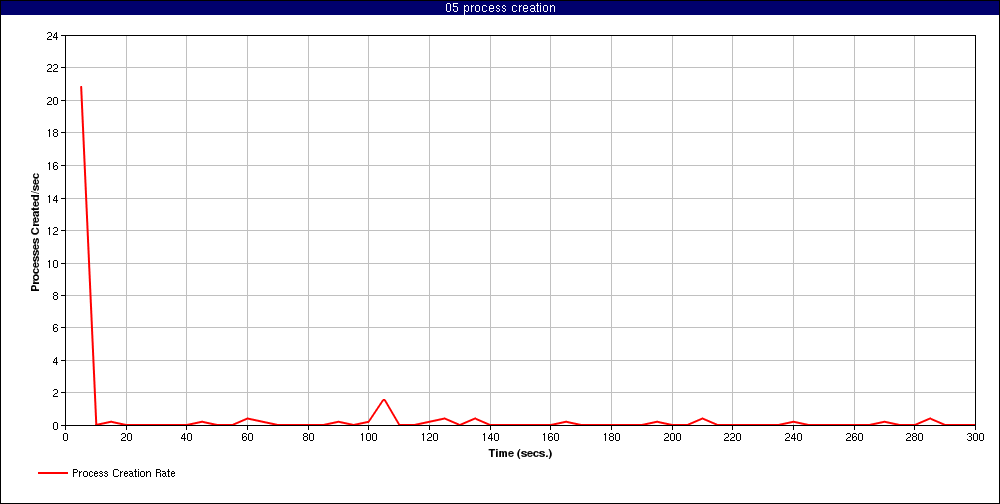Click x-axis tick label 160
Viewport: 1000px width, 504px height.
click(550, 437)
